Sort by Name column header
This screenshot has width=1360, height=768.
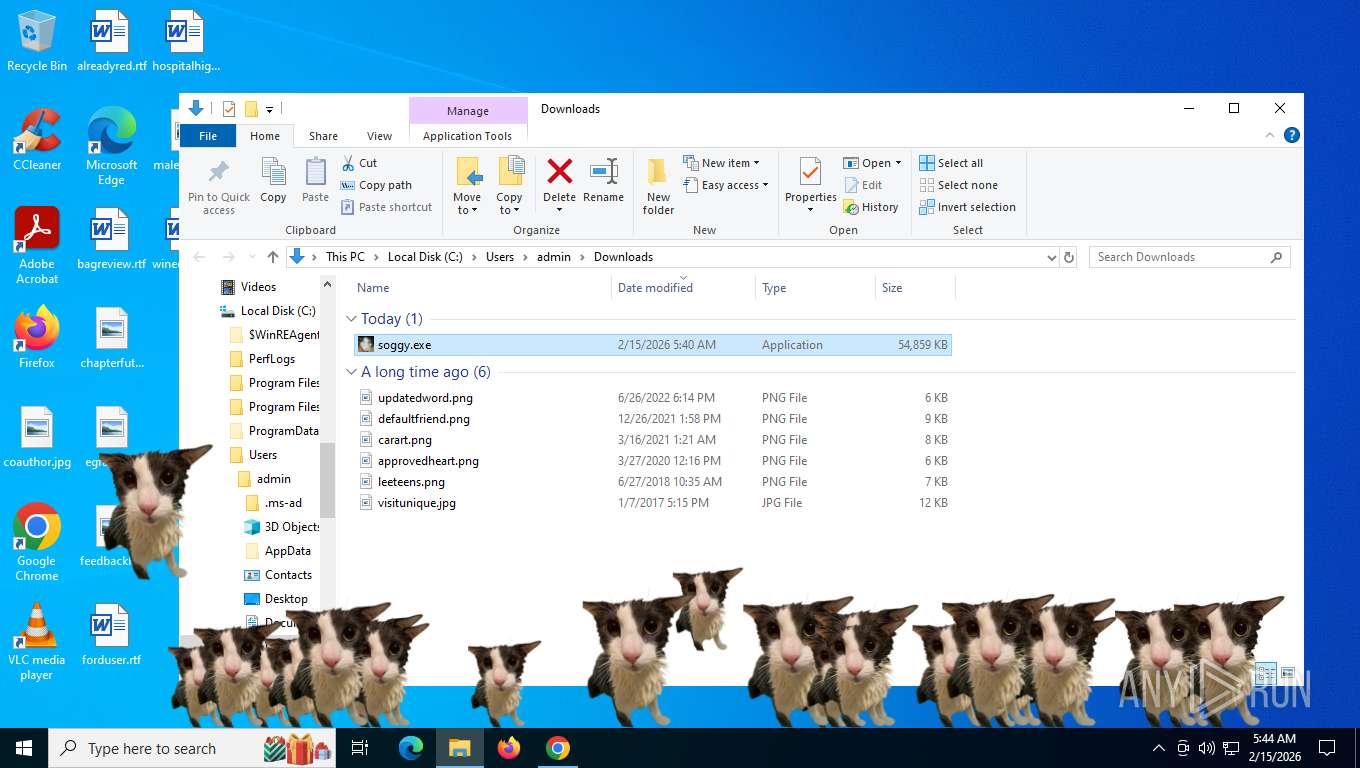(x=482, y=288)
